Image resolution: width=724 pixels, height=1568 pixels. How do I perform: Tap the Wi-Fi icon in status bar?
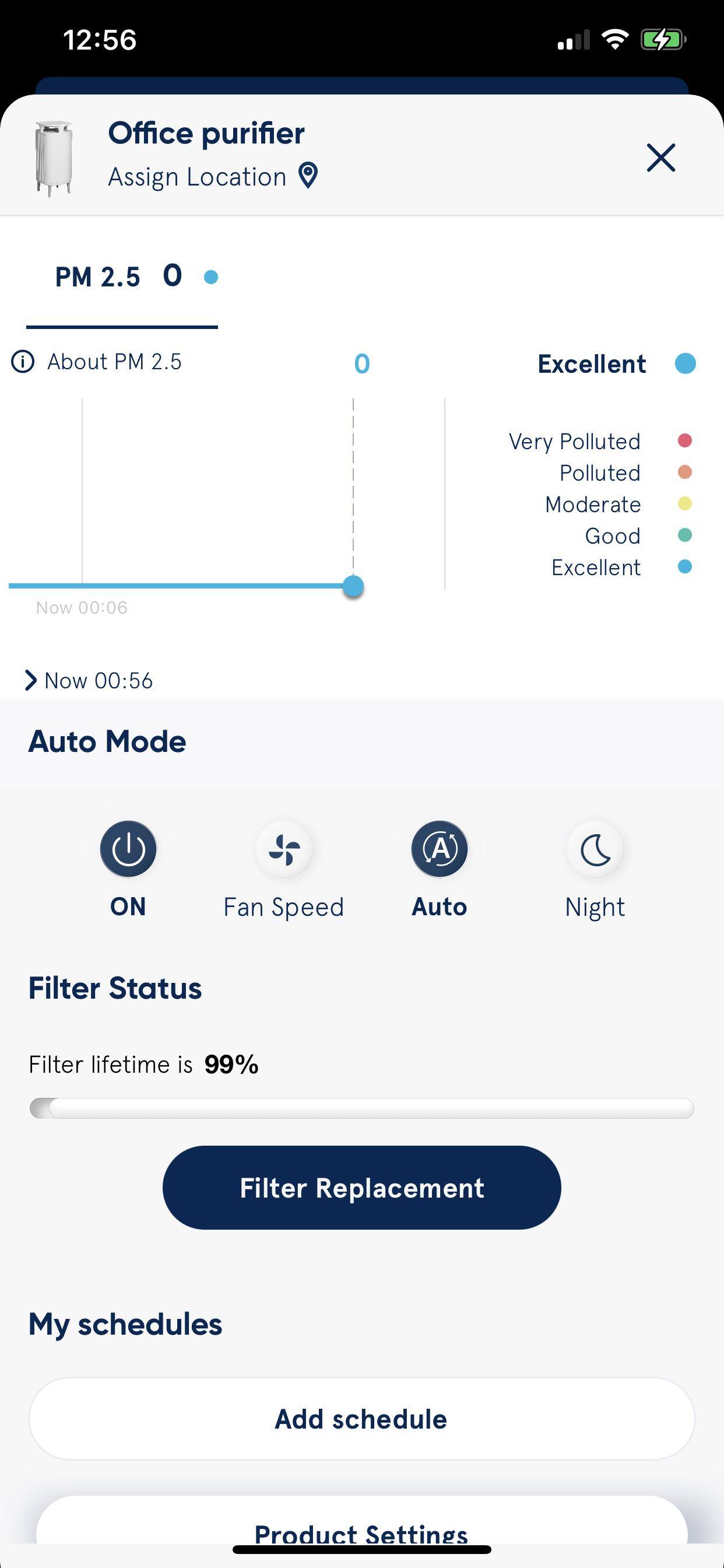point(614,40)
